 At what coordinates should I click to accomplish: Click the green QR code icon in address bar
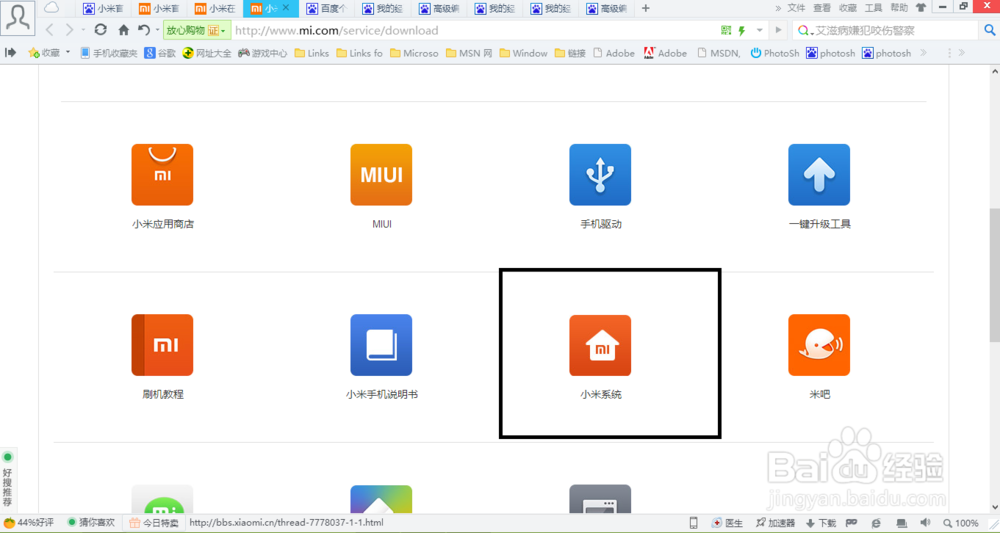click(x=726, y=30)
